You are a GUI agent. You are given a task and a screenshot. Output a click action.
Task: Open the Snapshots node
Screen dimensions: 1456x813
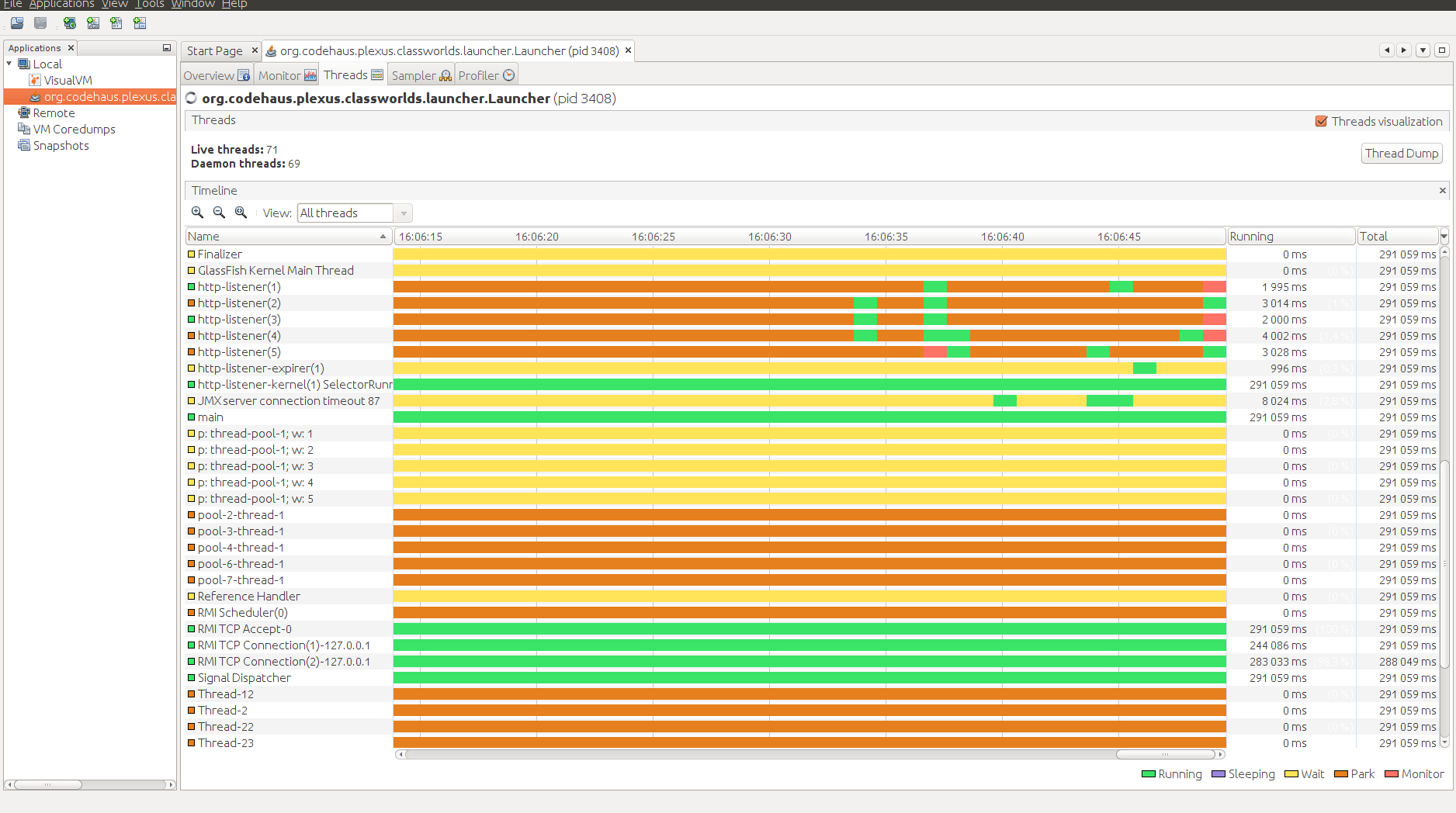(x=54, y=145)
